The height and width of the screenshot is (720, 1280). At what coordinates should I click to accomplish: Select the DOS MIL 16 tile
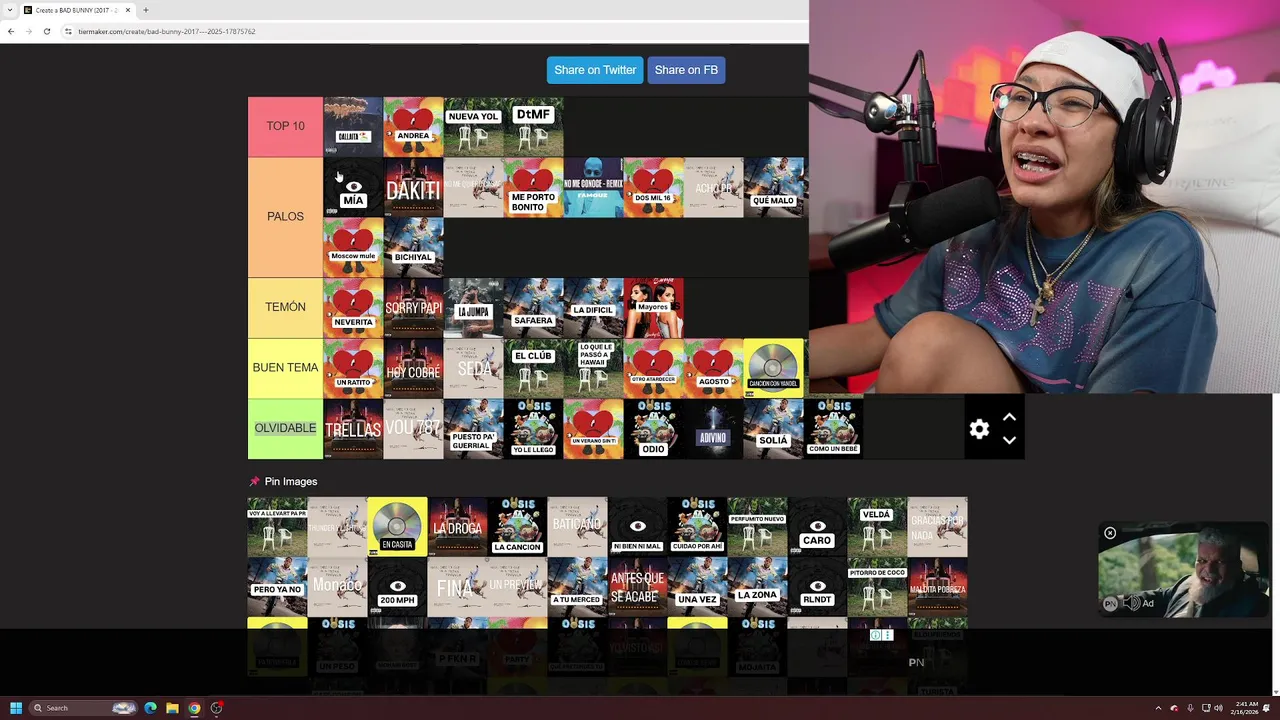coord(653,187)
